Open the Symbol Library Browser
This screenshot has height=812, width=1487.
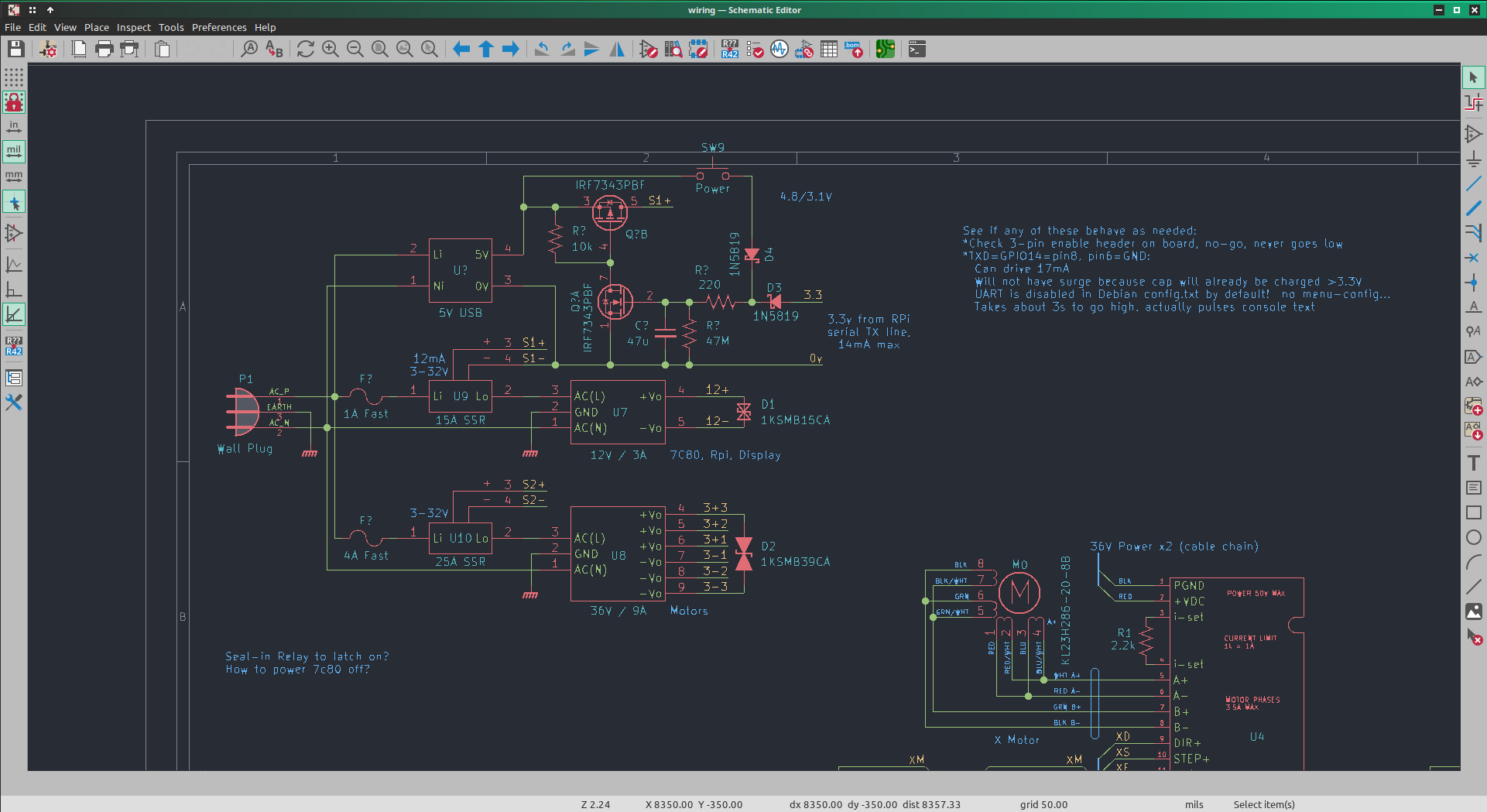[x=673, y=50]
